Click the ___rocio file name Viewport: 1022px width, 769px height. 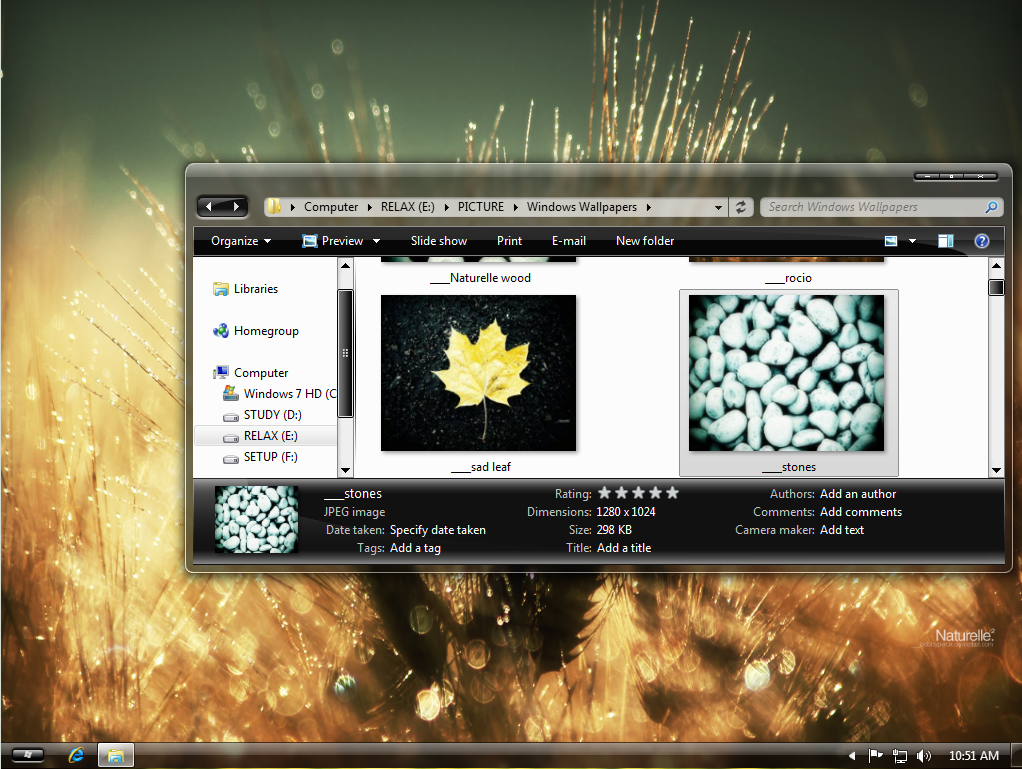click(x=789, y=278)
